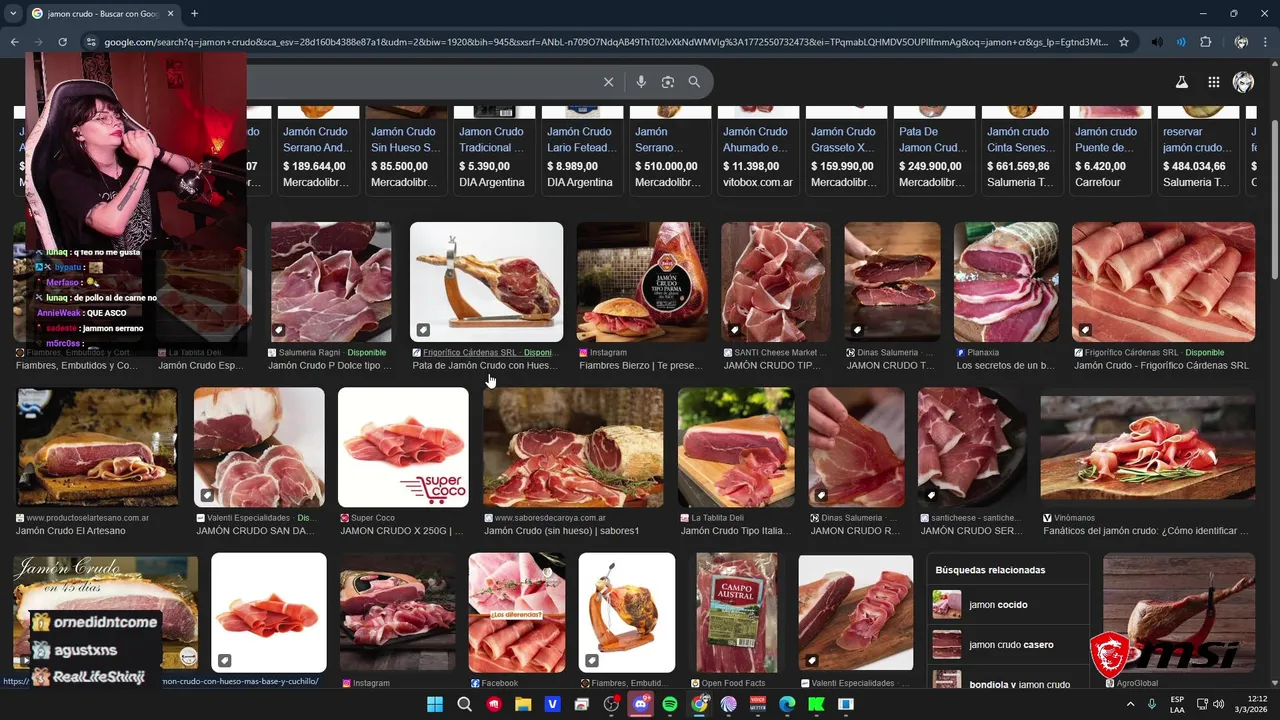Clear the search box with the X
Image resolution: width=1280 pixels, height=720 pixels.
click(x=608, y=82)
